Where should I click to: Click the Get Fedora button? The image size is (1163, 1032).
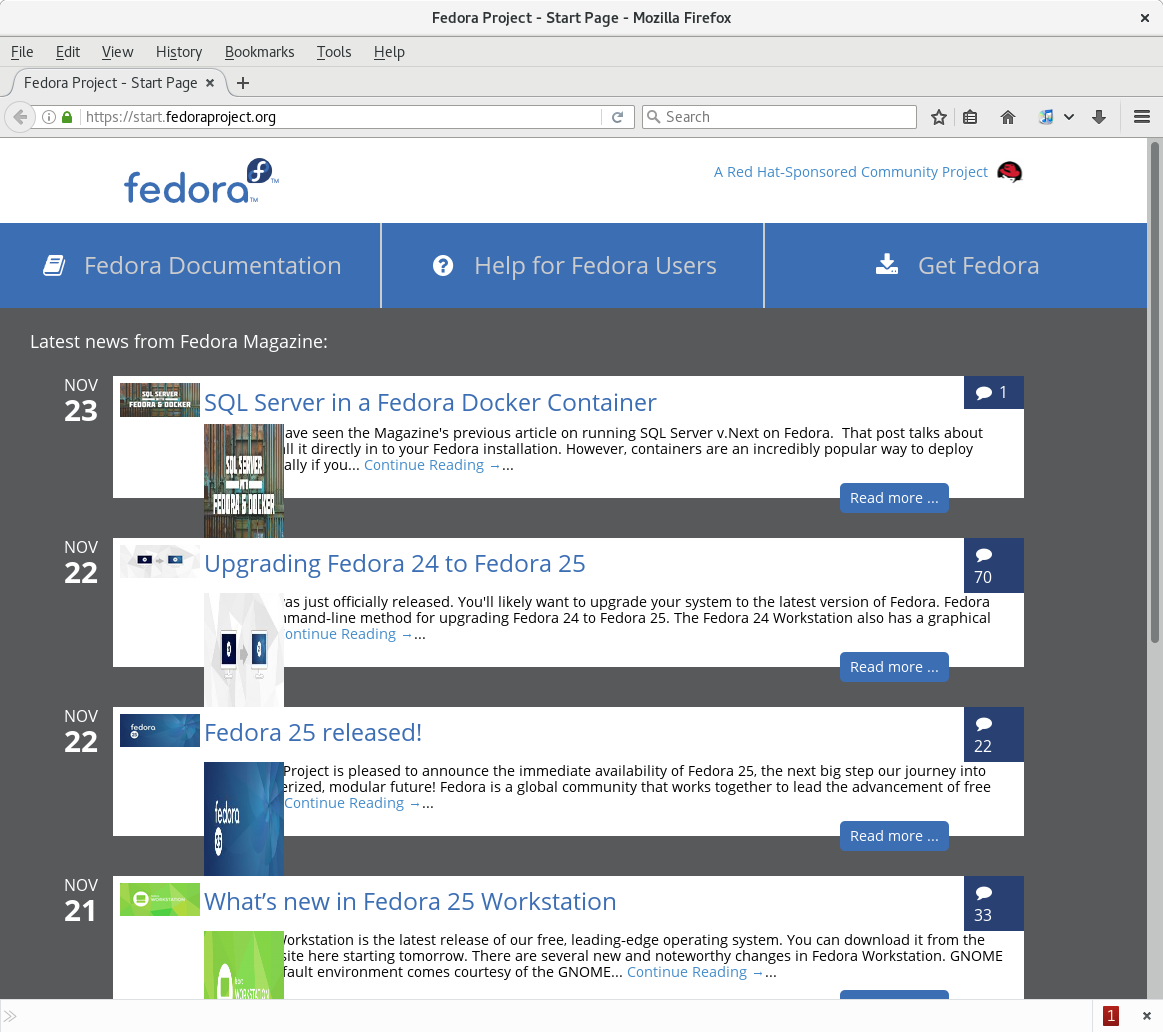956,266
